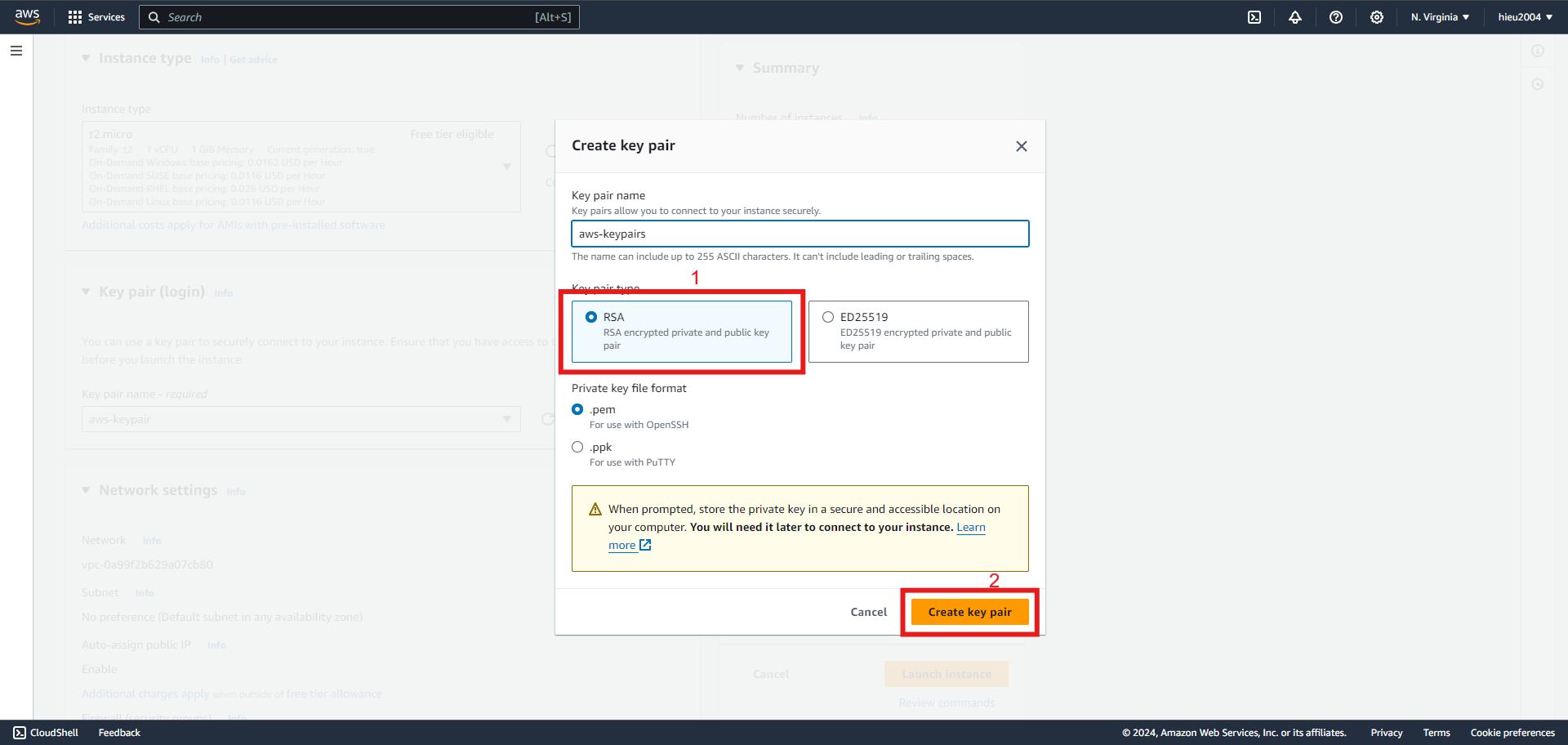The image size is (1568, 745).
Task: Collapse the Network settings section
Action: coord(86,490)
